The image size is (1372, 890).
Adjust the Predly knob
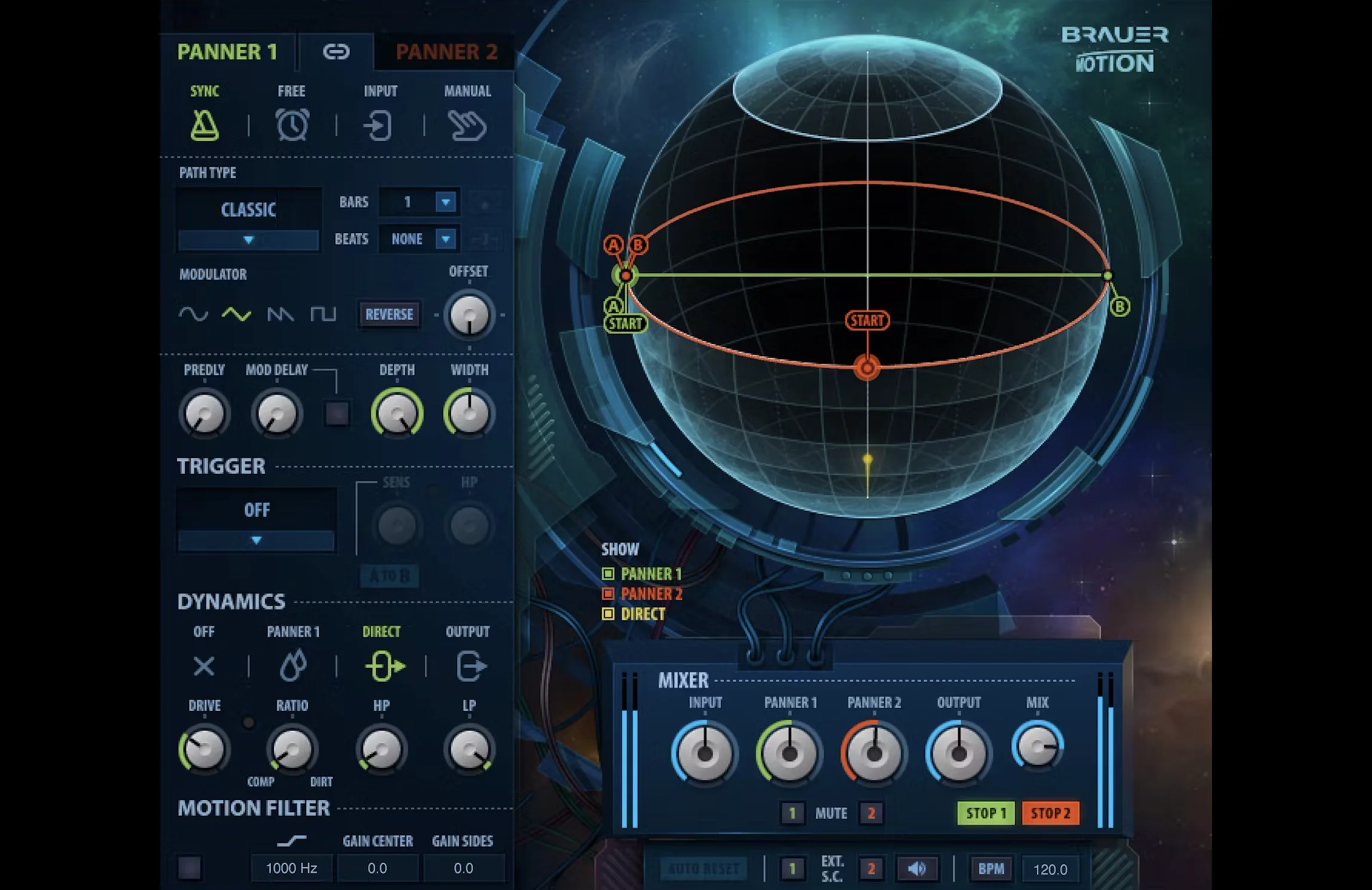204,413
